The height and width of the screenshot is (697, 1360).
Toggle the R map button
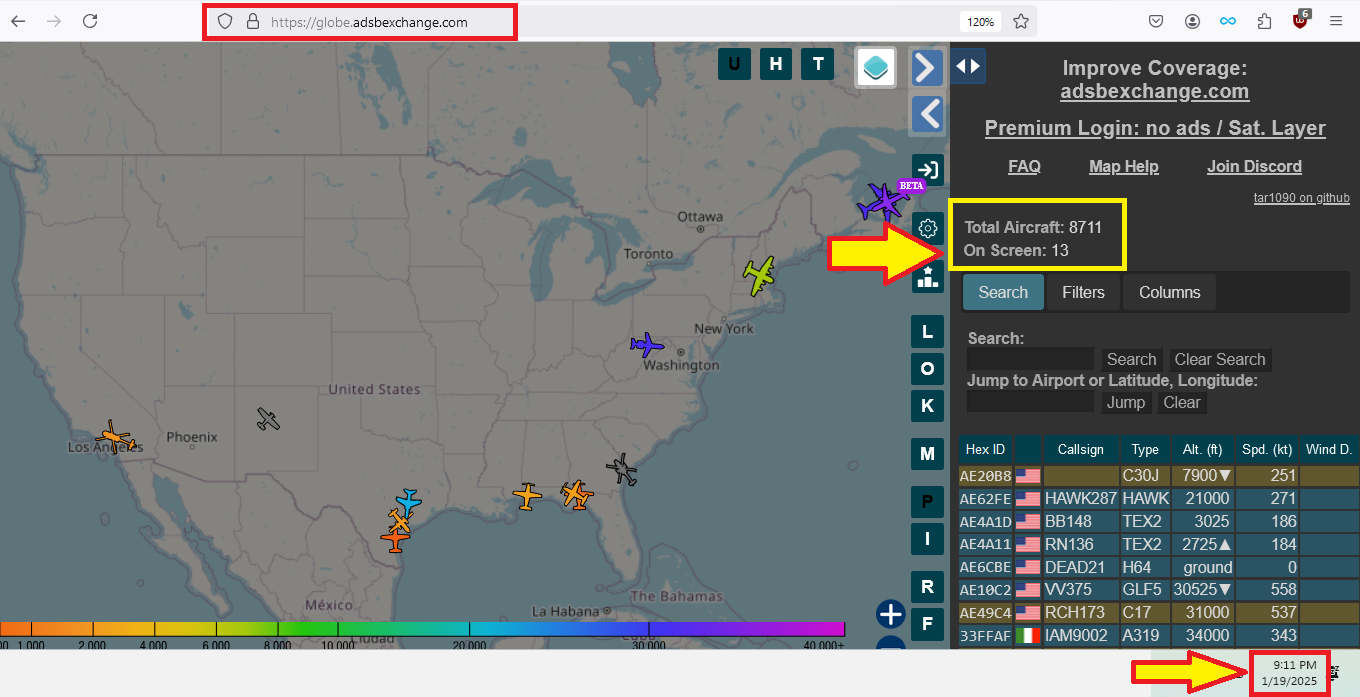927,587
